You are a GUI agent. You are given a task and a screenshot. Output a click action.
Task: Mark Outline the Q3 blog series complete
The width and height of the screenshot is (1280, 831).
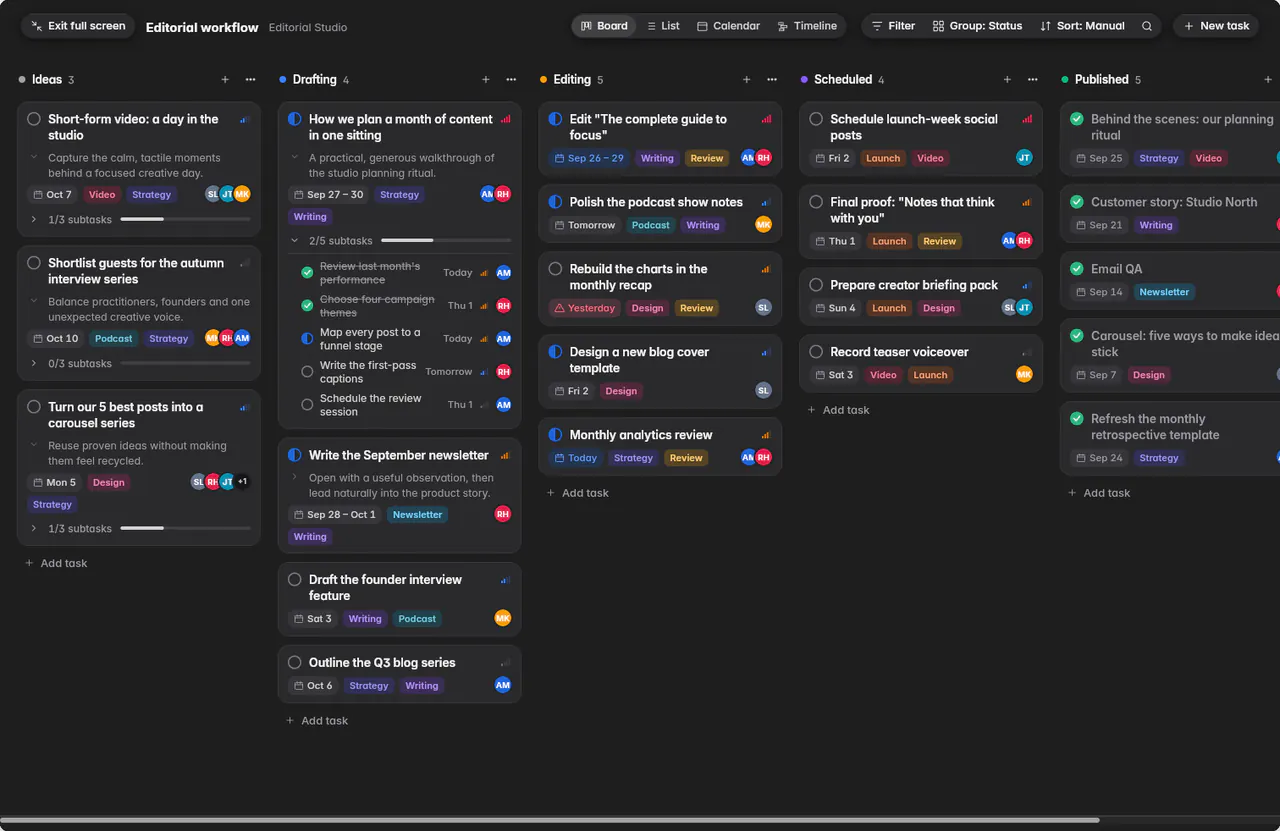(x=295, y=663)
